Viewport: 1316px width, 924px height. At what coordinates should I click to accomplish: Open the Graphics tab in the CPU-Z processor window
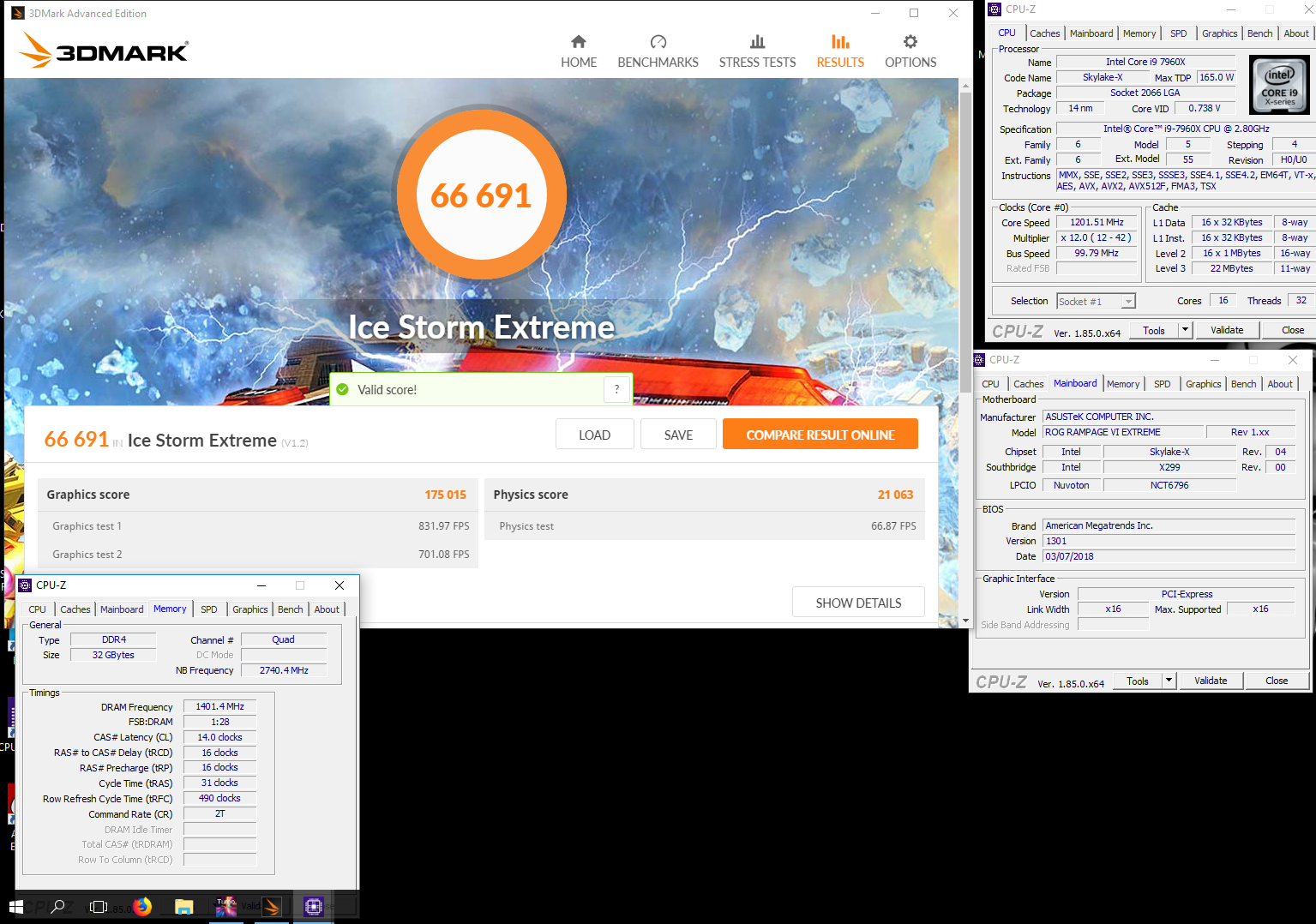1219,33
